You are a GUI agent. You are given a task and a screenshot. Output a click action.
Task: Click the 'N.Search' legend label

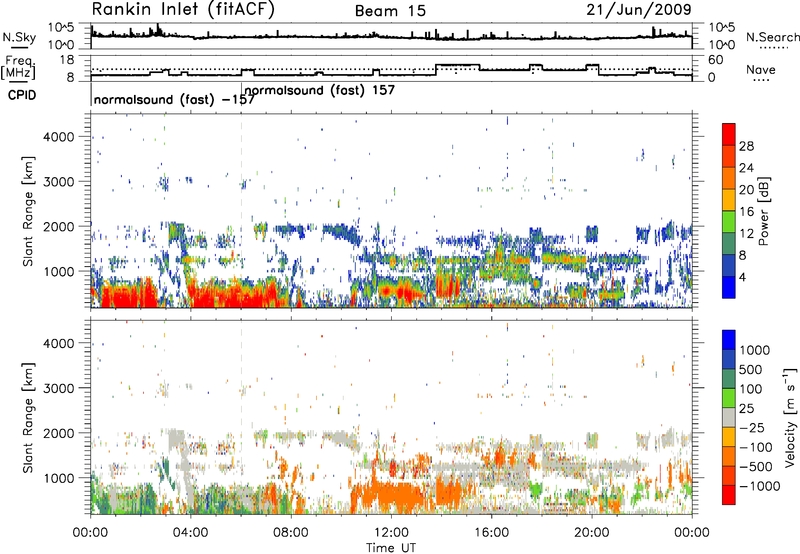pos(772,37)
